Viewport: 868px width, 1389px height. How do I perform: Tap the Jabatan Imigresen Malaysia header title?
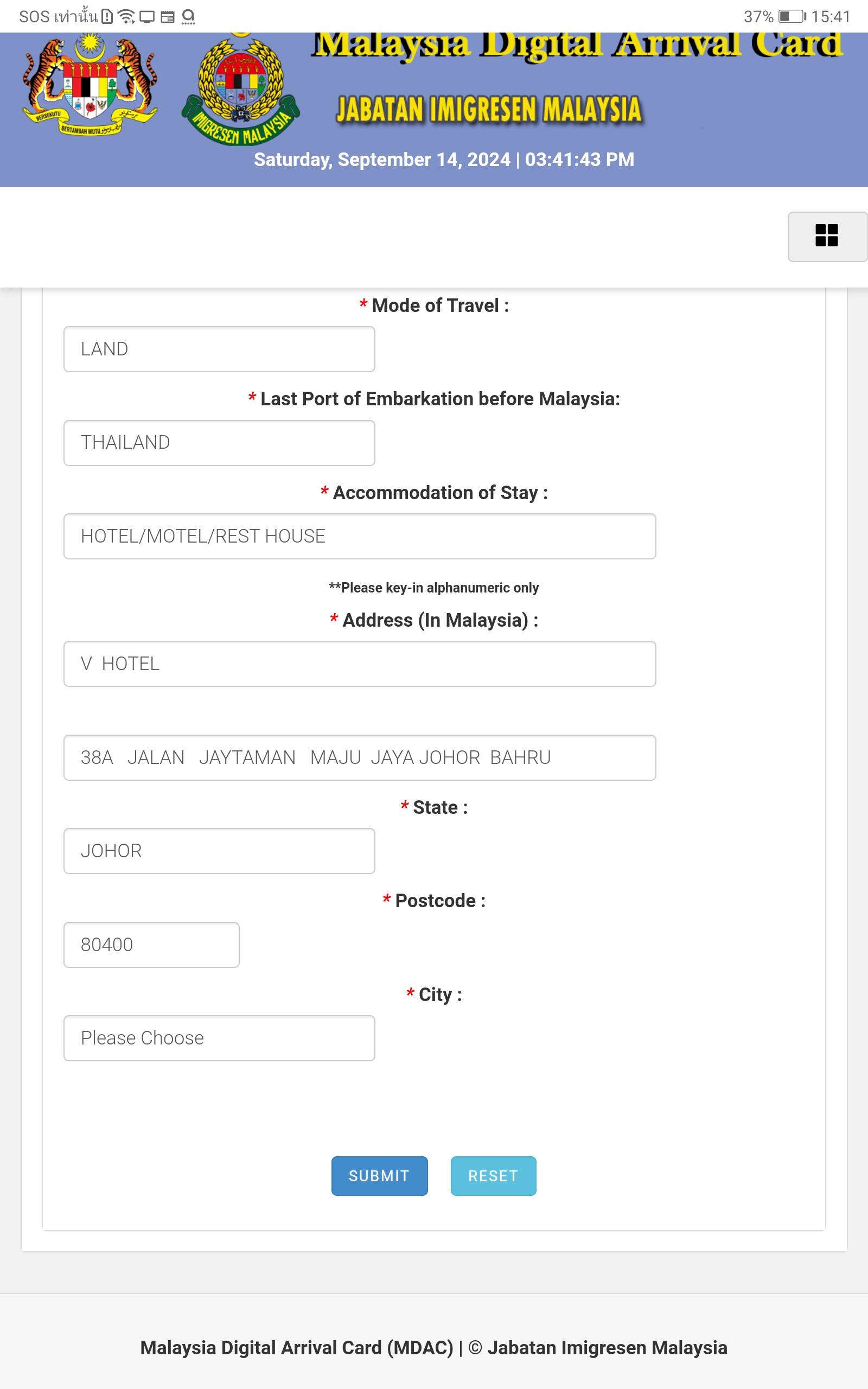click(x=489, y=110)
